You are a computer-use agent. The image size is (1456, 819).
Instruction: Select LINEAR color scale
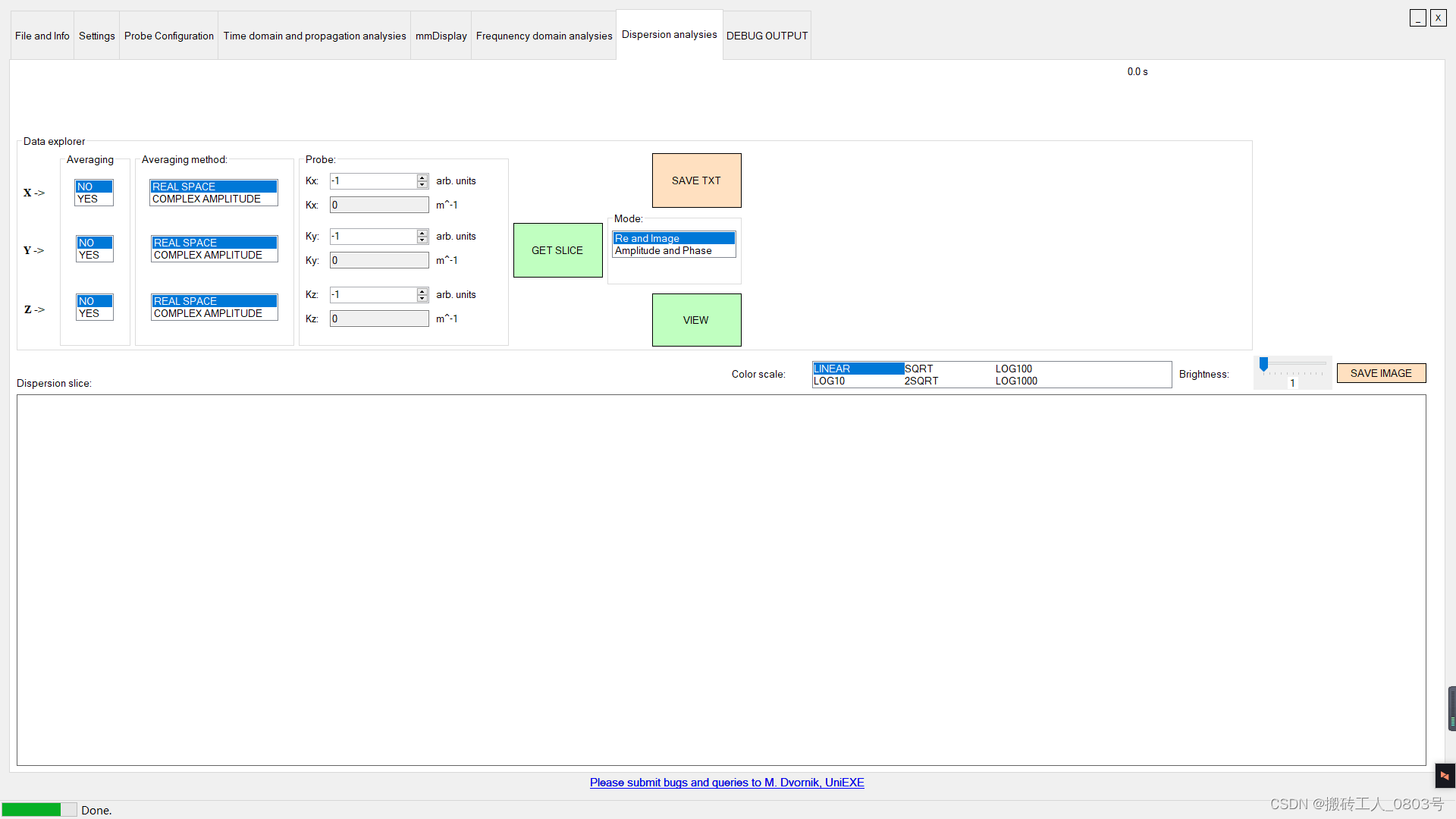coord(858,369)
